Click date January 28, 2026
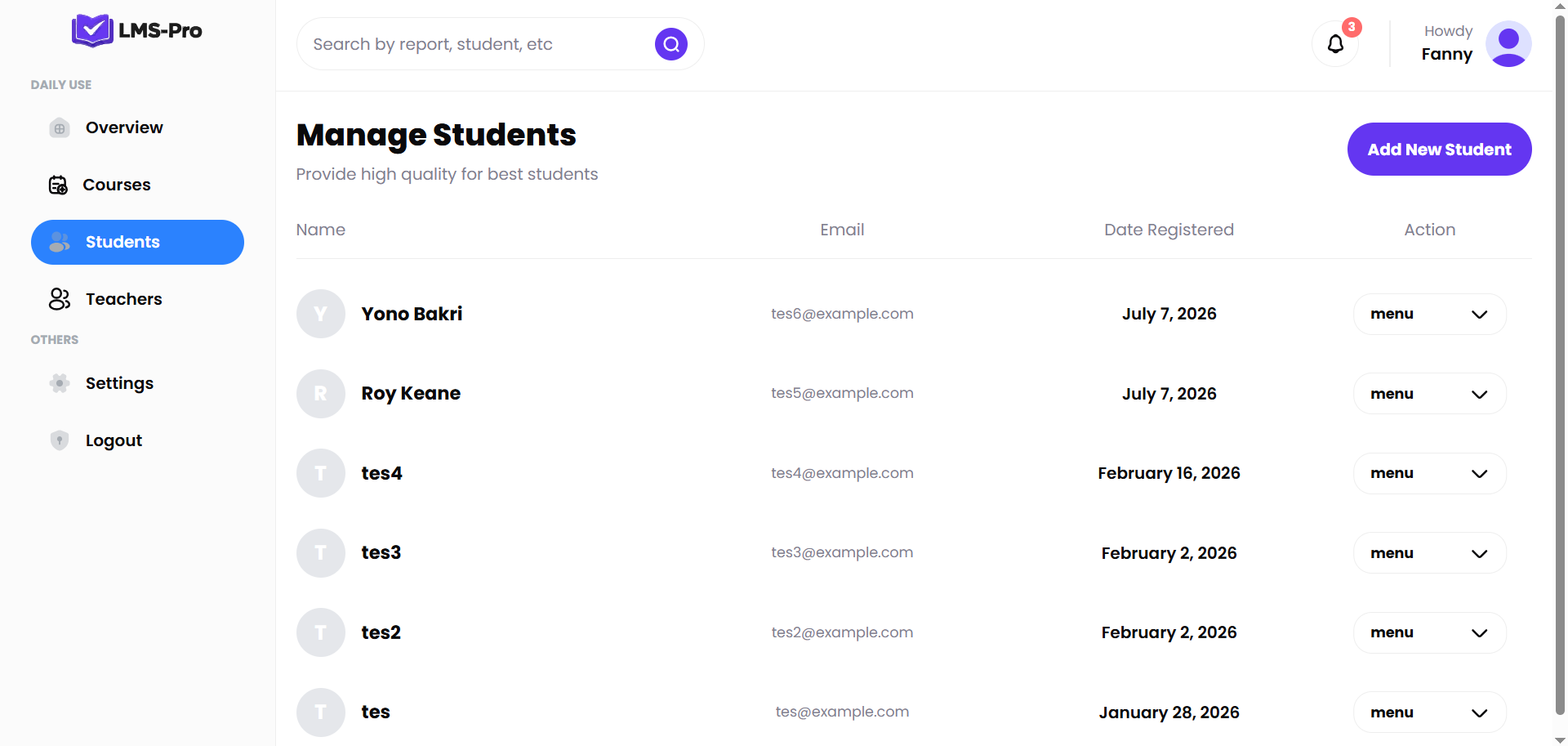Image resolution: width=1568 pixels, height=746 pixels. tap(1169, 712)
